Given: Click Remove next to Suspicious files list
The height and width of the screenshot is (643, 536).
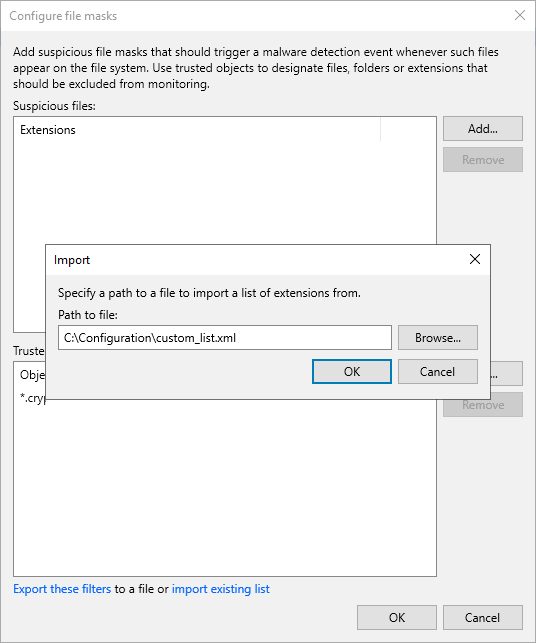Looking at the screenshot, I should pyautogui.click(x=483, y=160).
